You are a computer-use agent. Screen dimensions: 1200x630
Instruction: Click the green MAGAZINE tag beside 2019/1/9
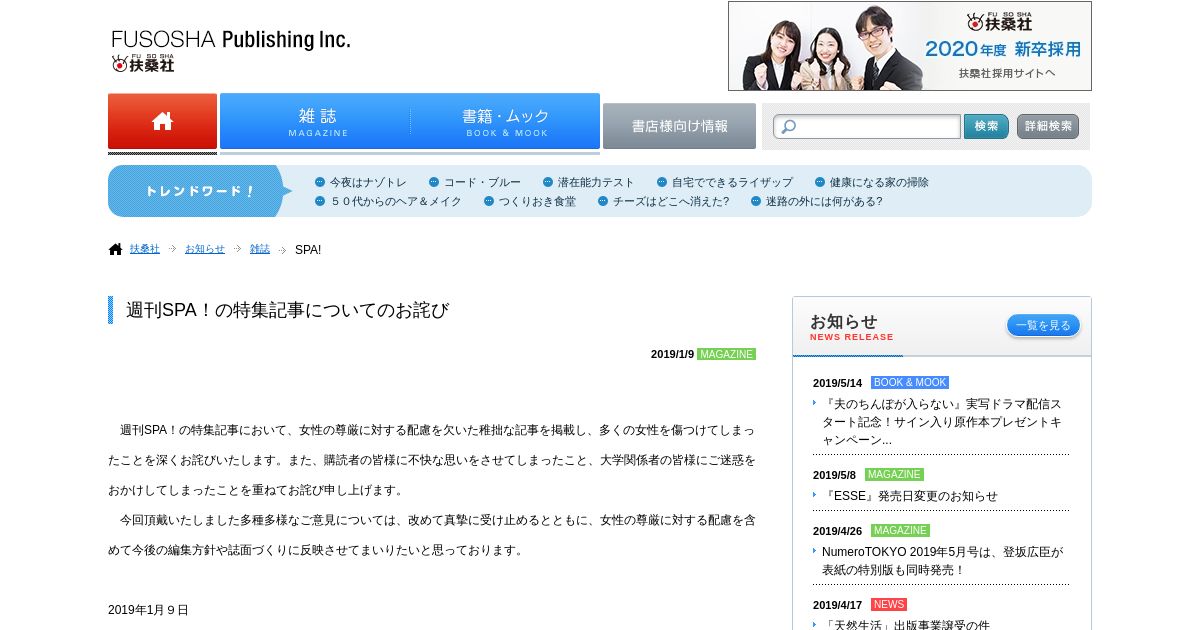(726, 354)
